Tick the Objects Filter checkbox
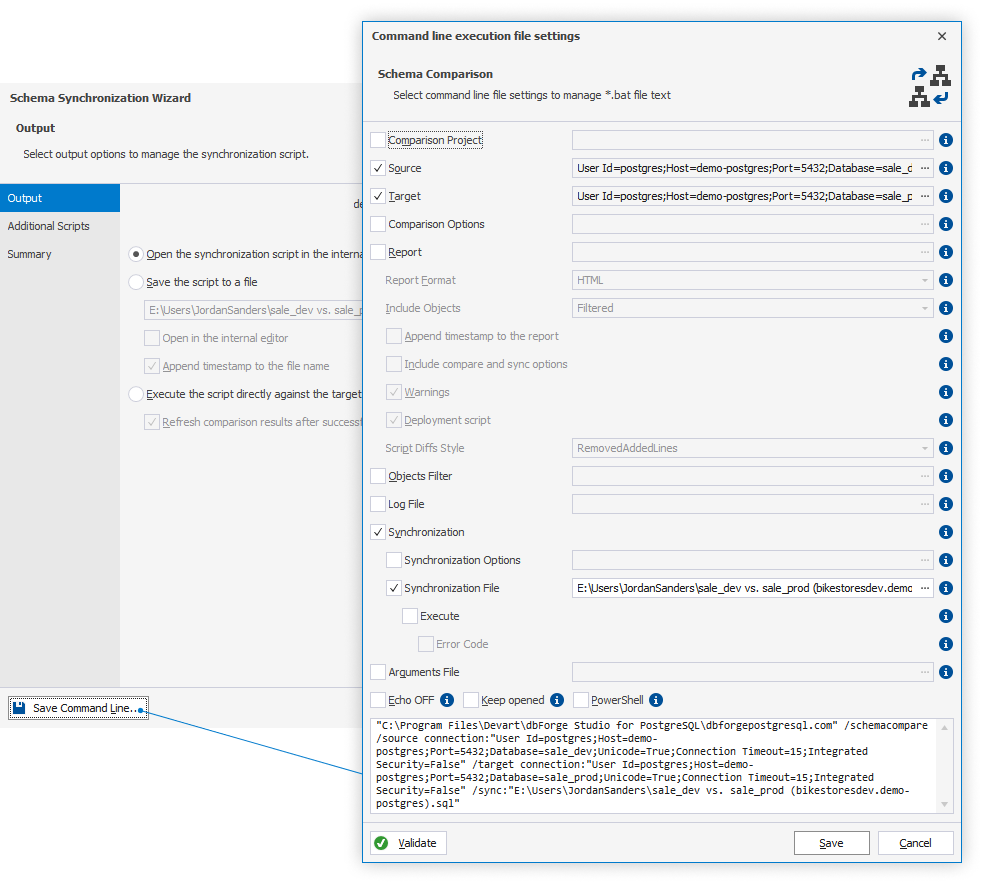1000x884 pixels. point(378,476)
